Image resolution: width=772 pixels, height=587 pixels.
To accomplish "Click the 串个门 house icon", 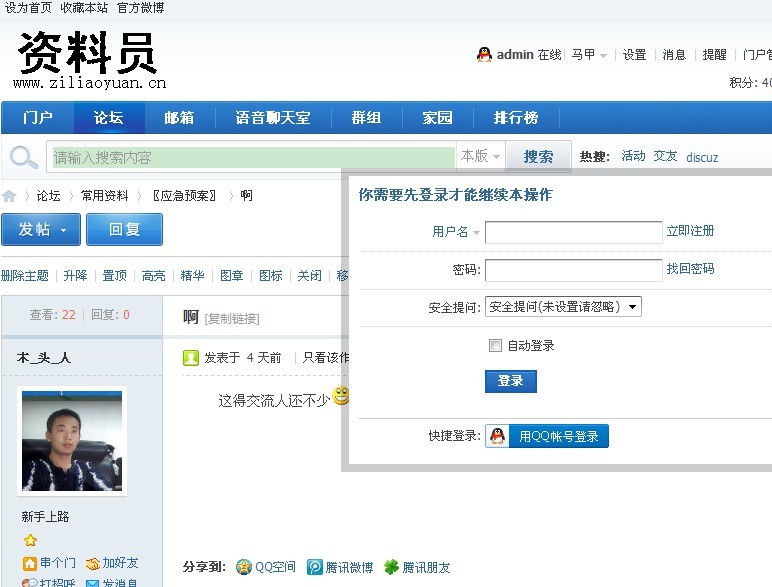I will pyautogui.click(x=30, y=563).
